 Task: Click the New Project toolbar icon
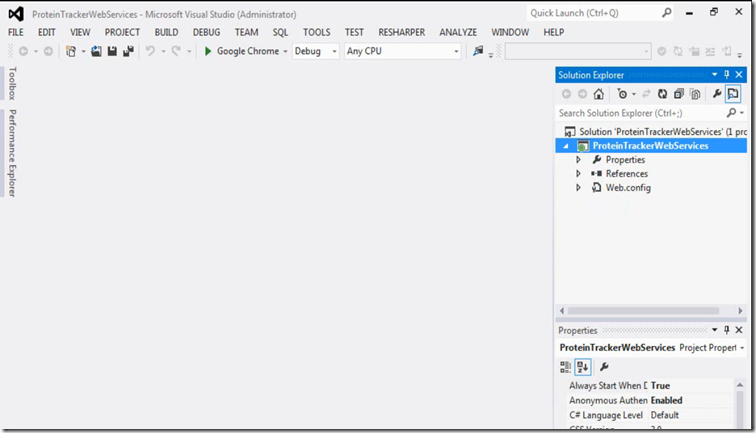tap(71, 51)
